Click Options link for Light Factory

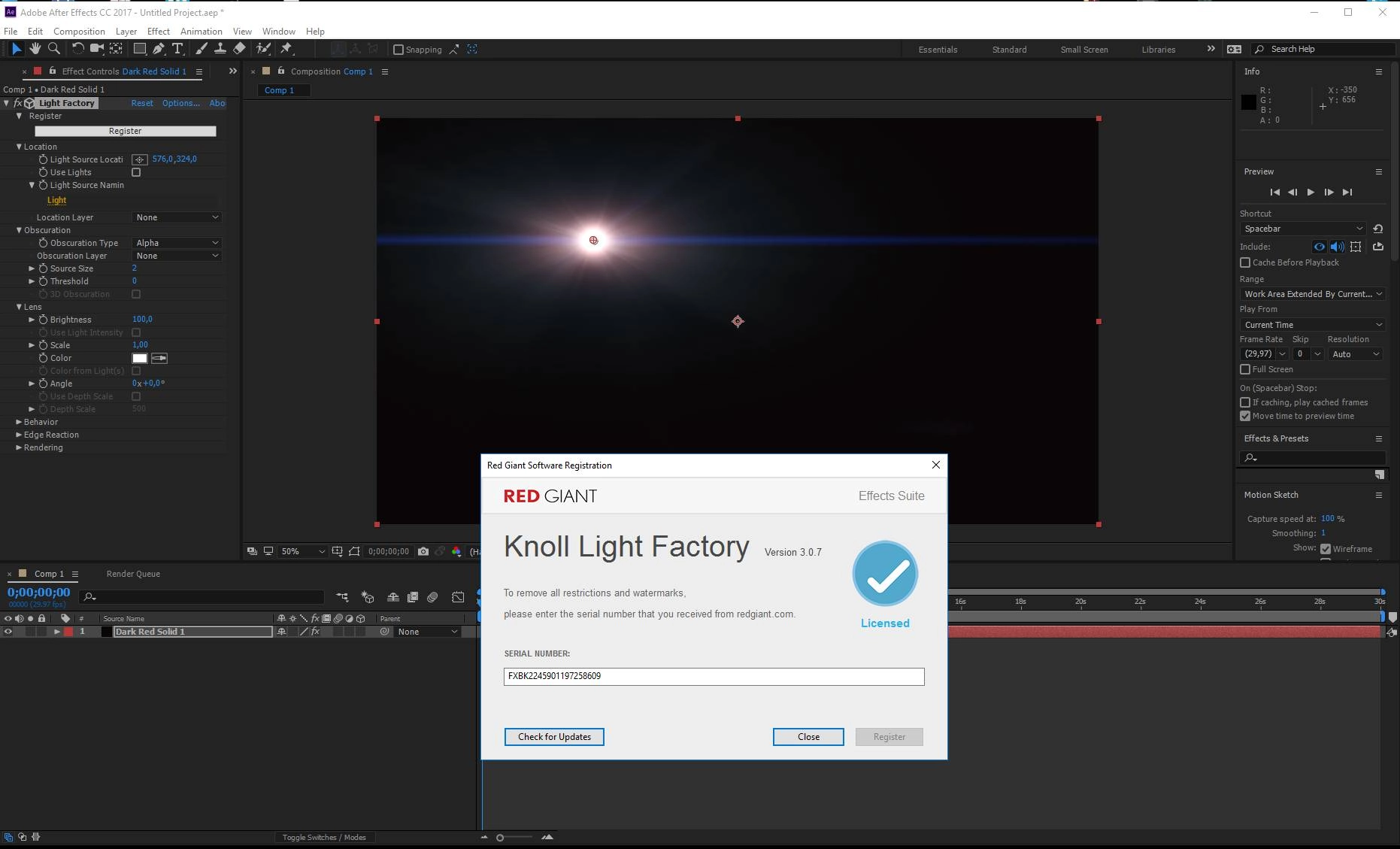point(181,103)
